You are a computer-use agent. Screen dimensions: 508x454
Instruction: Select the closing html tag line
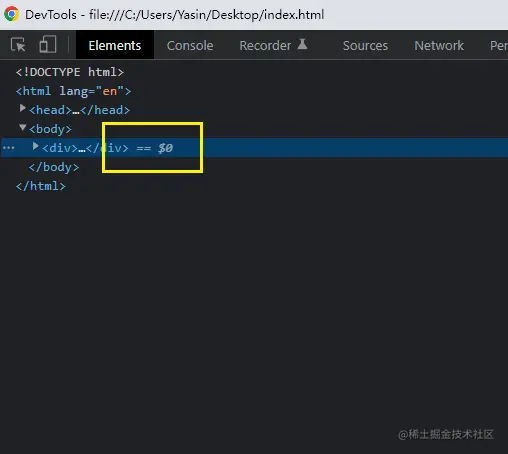41,186
